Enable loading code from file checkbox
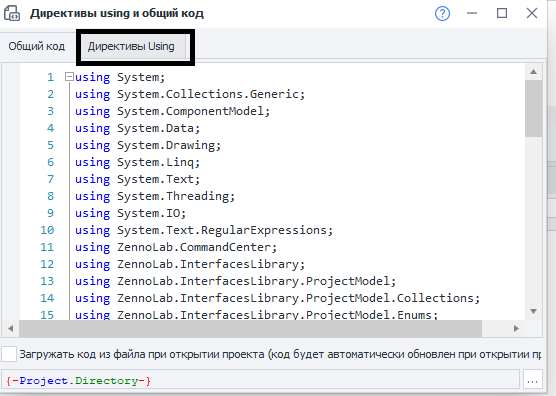The height and width of the screenshot is (396, 556). tap(9, 354)
